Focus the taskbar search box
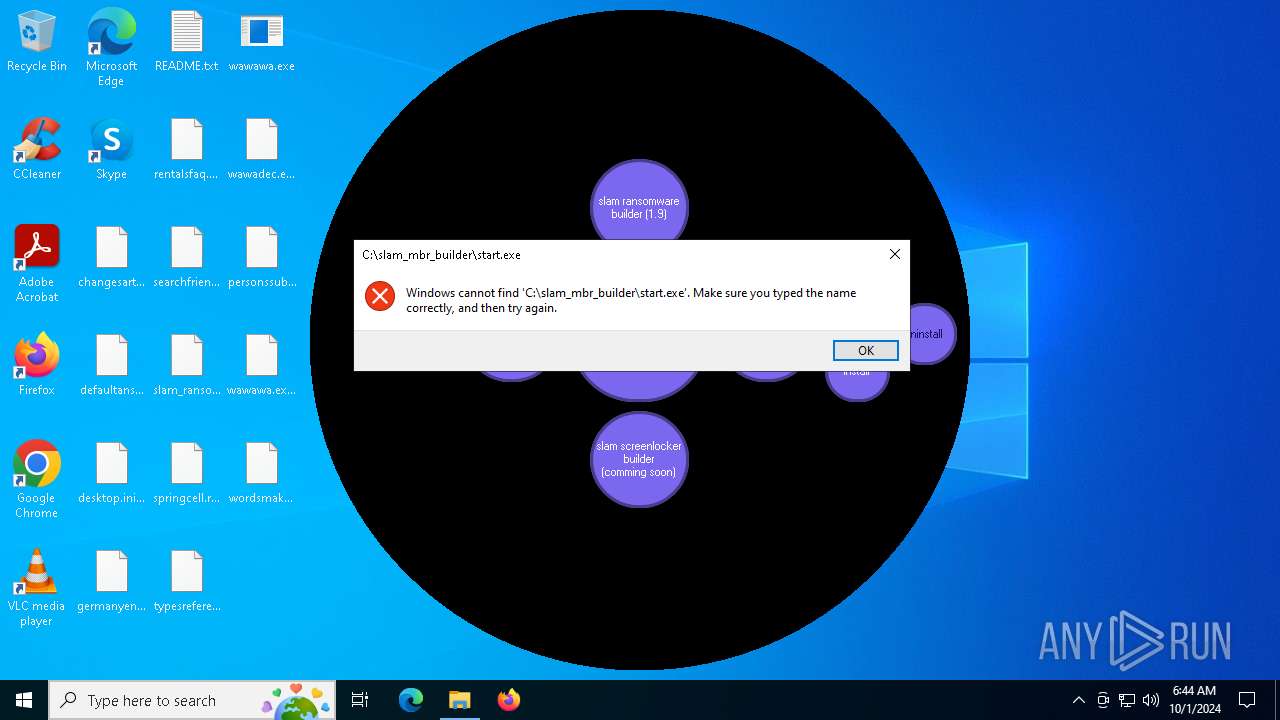 tap(193, 700)
